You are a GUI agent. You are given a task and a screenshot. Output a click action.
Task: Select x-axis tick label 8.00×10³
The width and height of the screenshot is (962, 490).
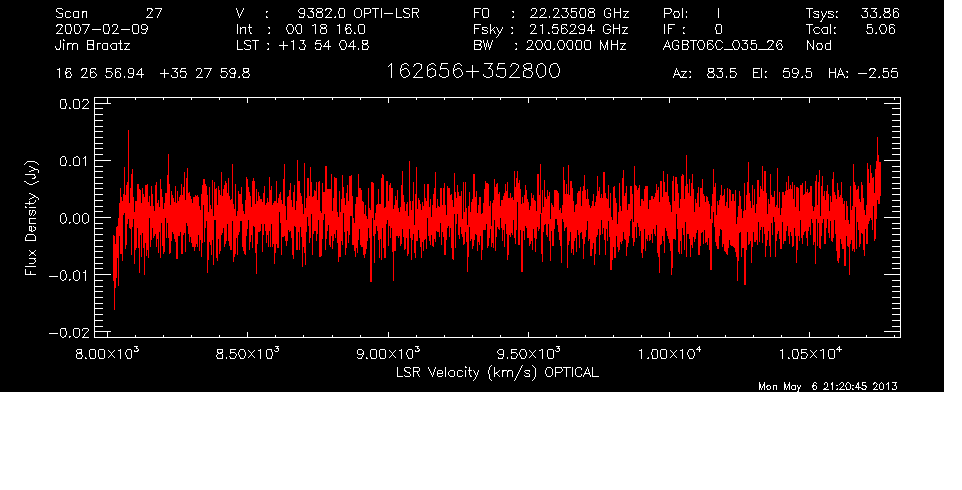pos(107,354)
